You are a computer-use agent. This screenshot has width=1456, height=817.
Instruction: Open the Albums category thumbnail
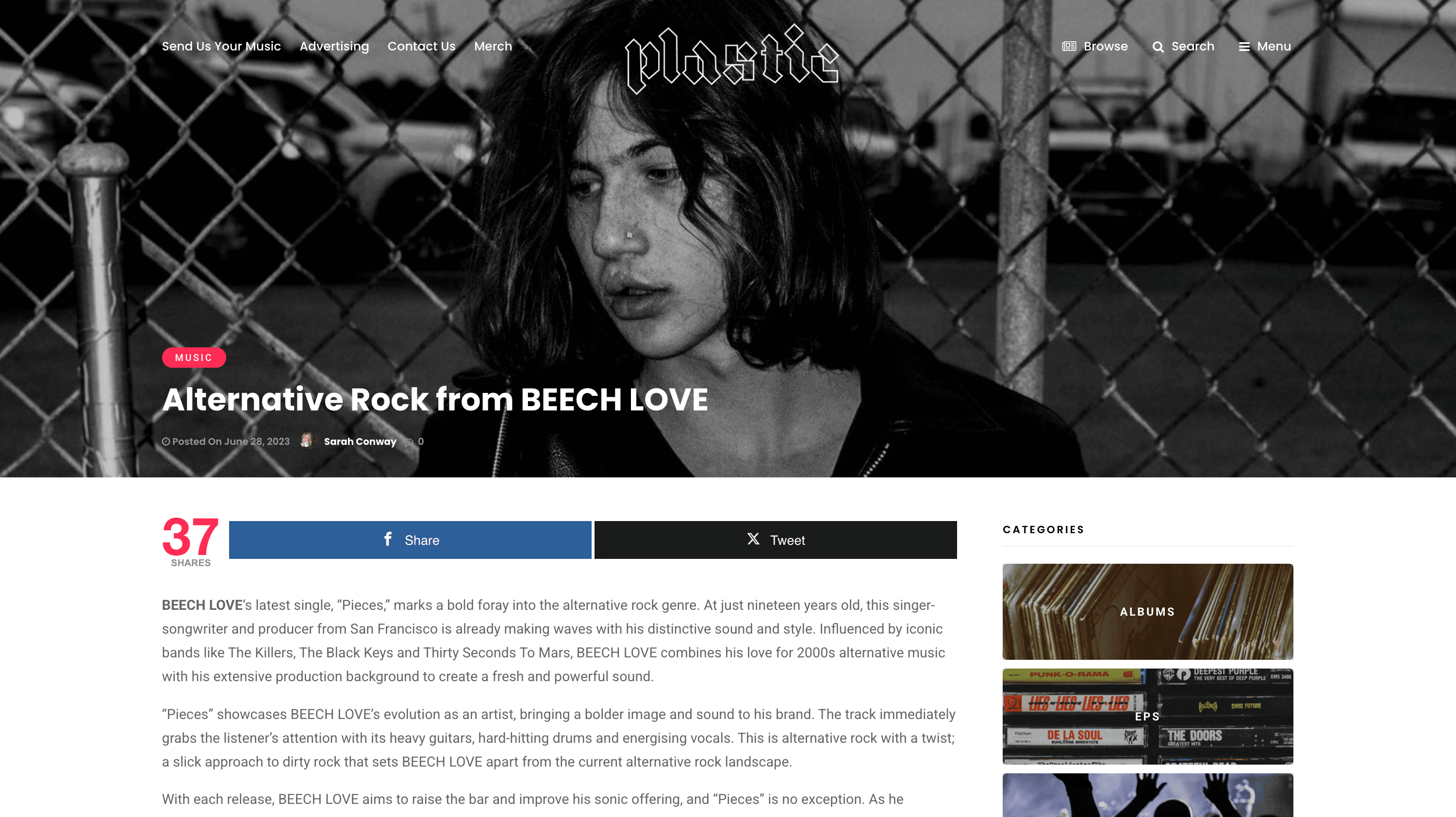pyautogui.click(x=1147, y=611)
